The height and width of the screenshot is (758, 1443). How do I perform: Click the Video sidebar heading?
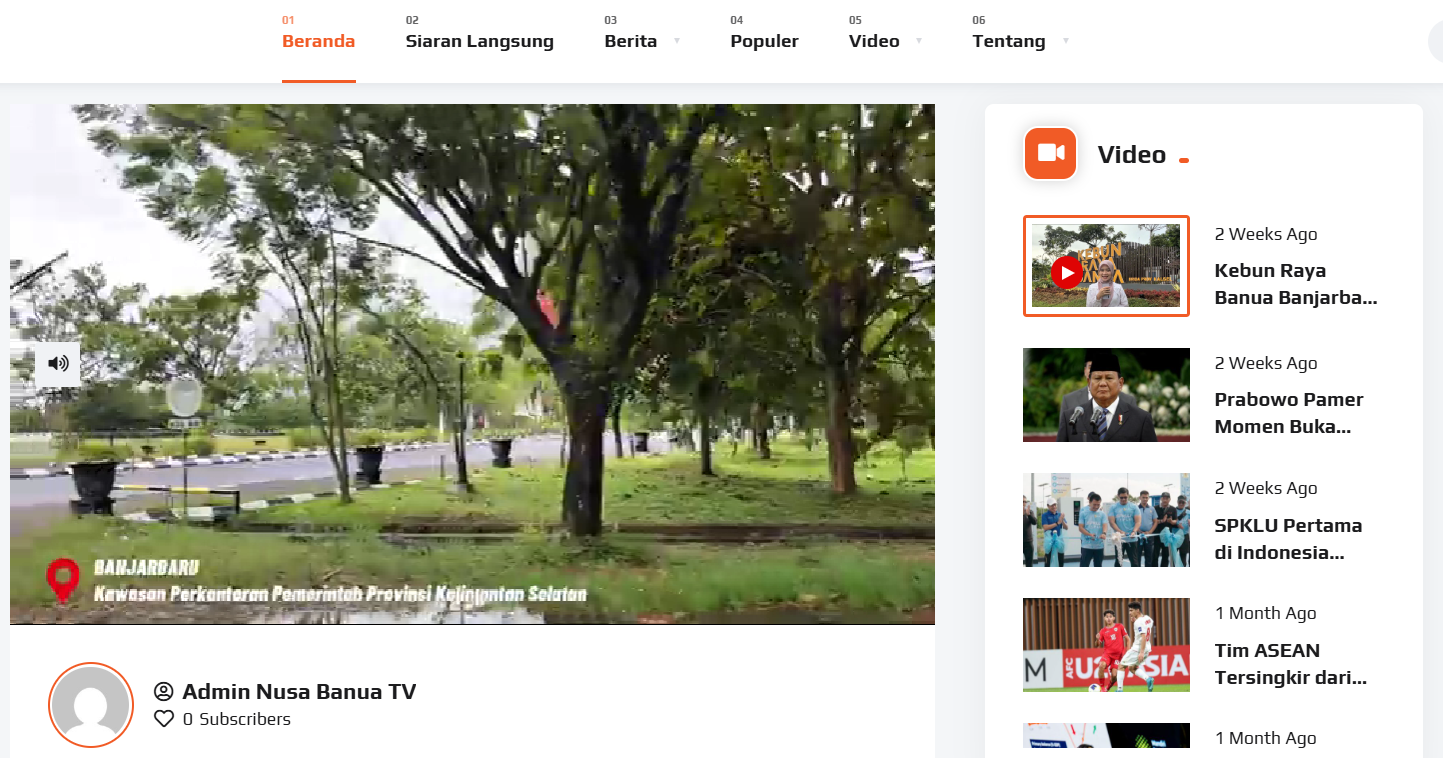(1131, 155)
